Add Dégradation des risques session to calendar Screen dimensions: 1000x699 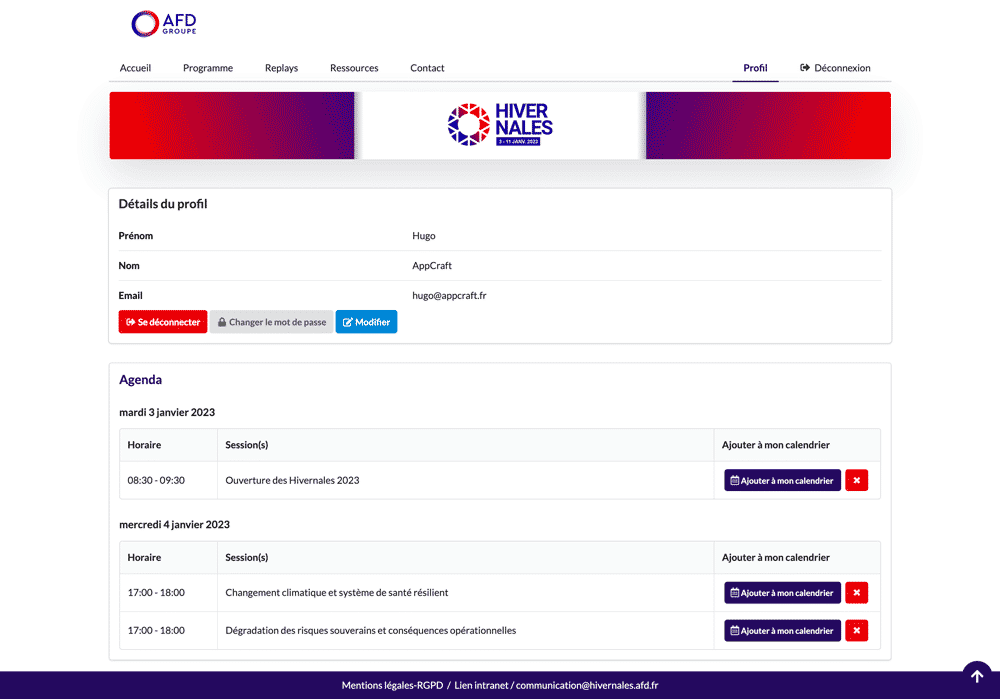782,631
